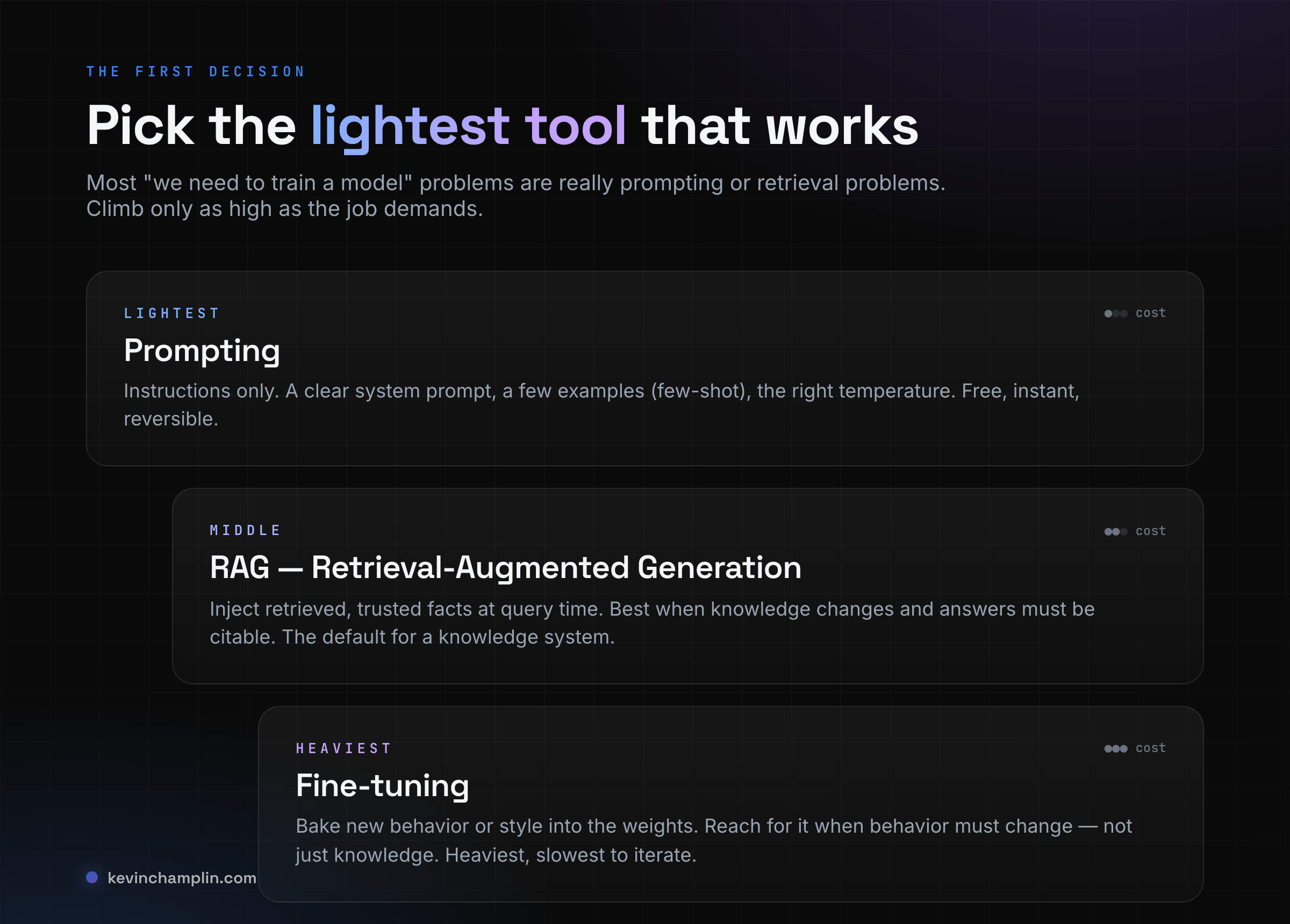
Task: Click the MIDDLE label
Action: pyautogui.click(x=245, y=531)
